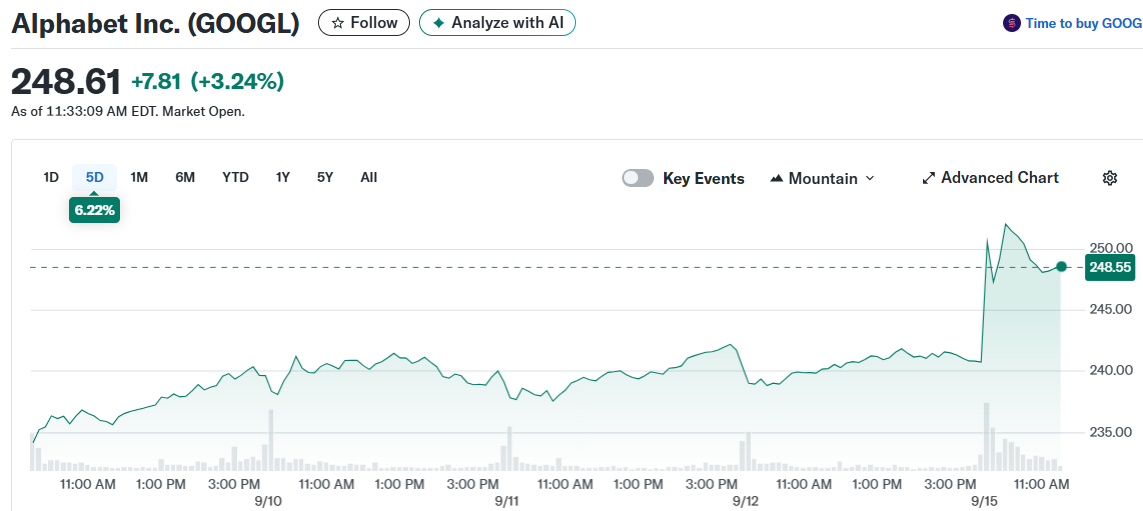This screenshot has width=1143, height=511.
Task: Select the YTD range tab
Action: pyautogui.click(x=235, y=177)
